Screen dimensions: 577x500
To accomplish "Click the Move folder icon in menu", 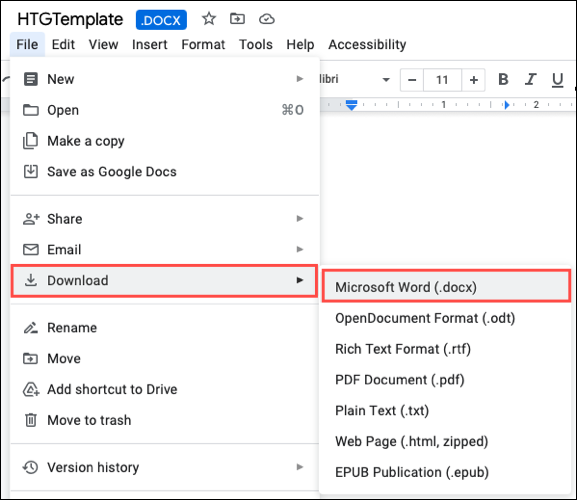I will pos(31,358).
